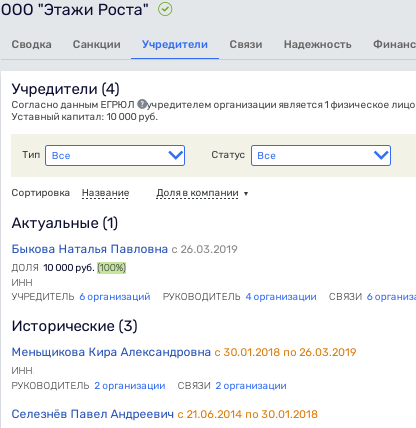Expand the Статус dropdown
This screenshot has width=416, height=428.
321,155
